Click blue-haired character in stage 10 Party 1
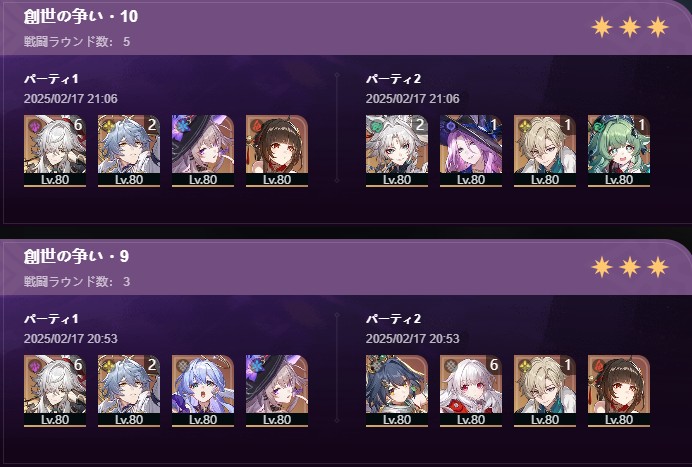Screen dimensions: 692x467 129,151
